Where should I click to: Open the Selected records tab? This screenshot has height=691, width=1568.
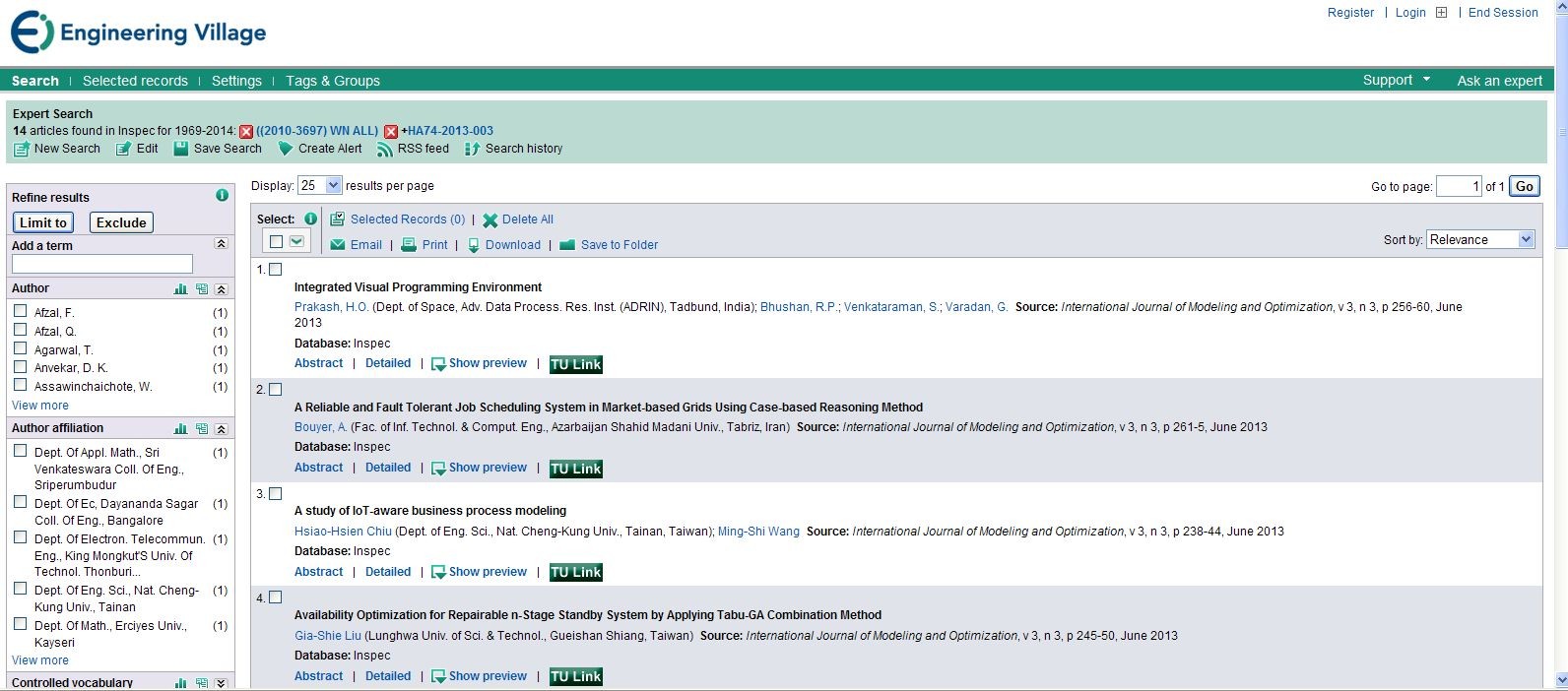point(135,81)
